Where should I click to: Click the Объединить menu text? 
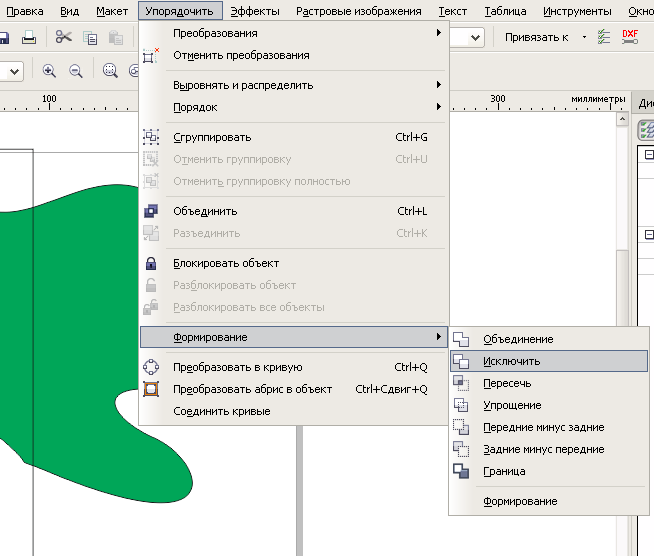pyautogui.click(x=205, y=211)
